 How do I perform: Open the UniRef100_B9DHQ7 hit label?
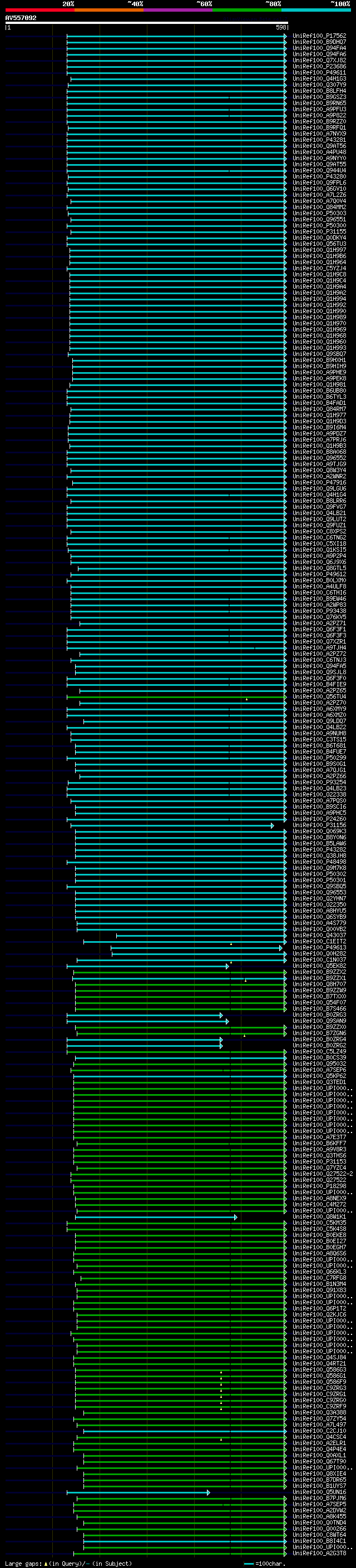[319, 42]
